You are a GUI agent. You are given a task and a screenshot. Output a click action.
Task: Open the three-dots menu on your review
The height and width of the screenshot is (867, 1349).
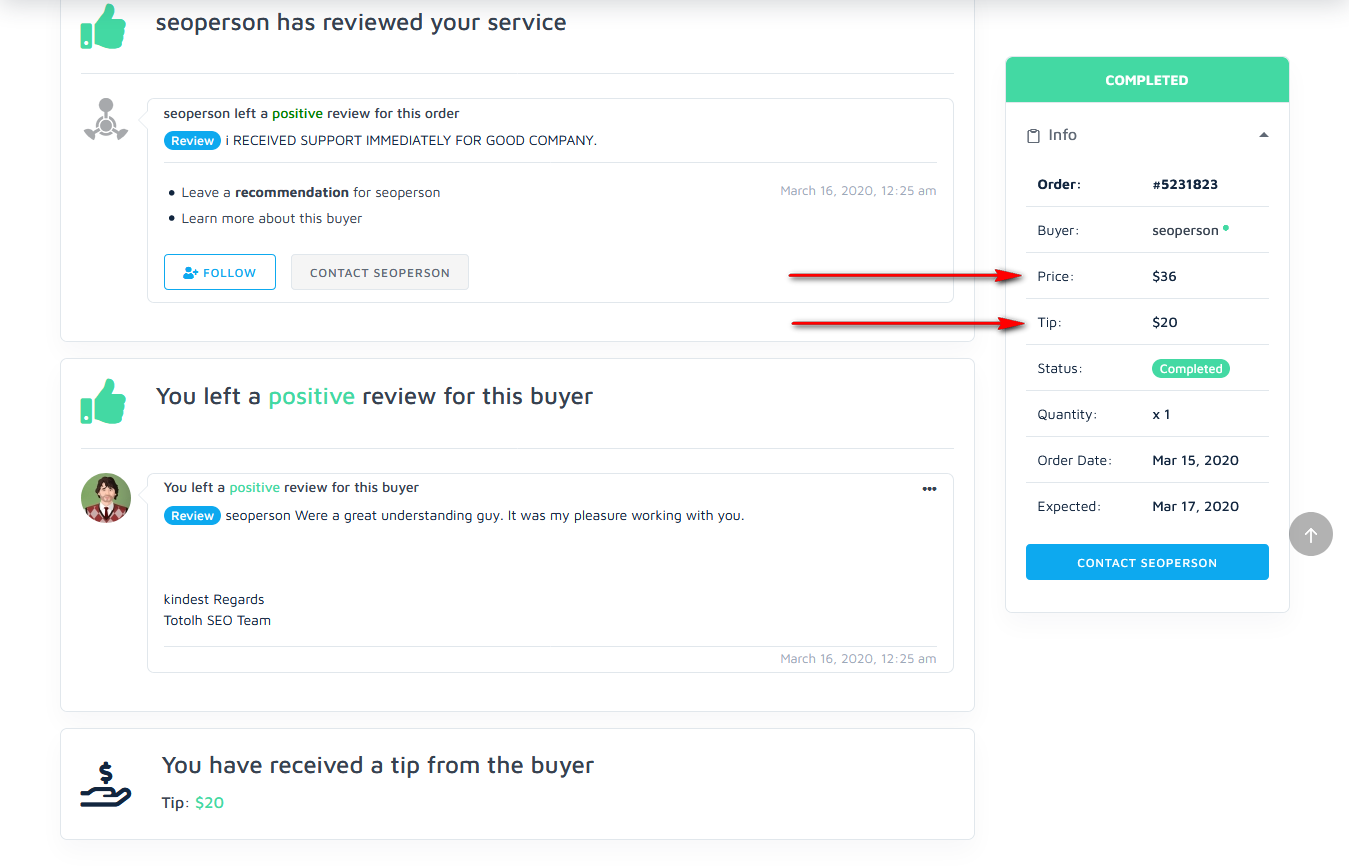point(929,489)
